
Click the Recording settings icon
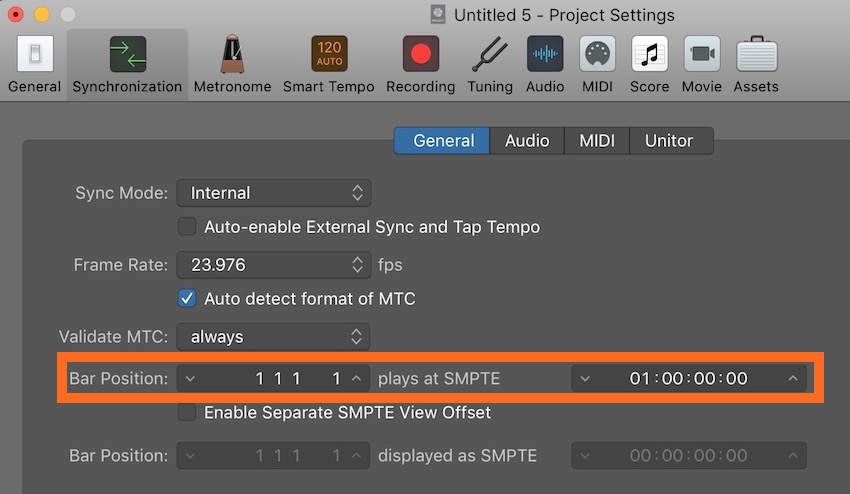click(x=420, y=55)
